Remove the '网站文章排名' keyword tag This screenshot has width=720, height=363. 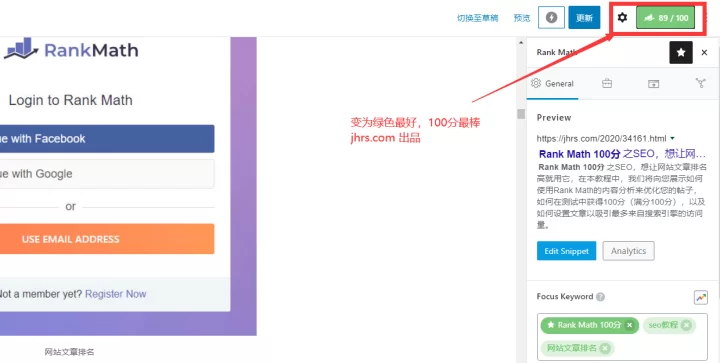click(605, 348)
